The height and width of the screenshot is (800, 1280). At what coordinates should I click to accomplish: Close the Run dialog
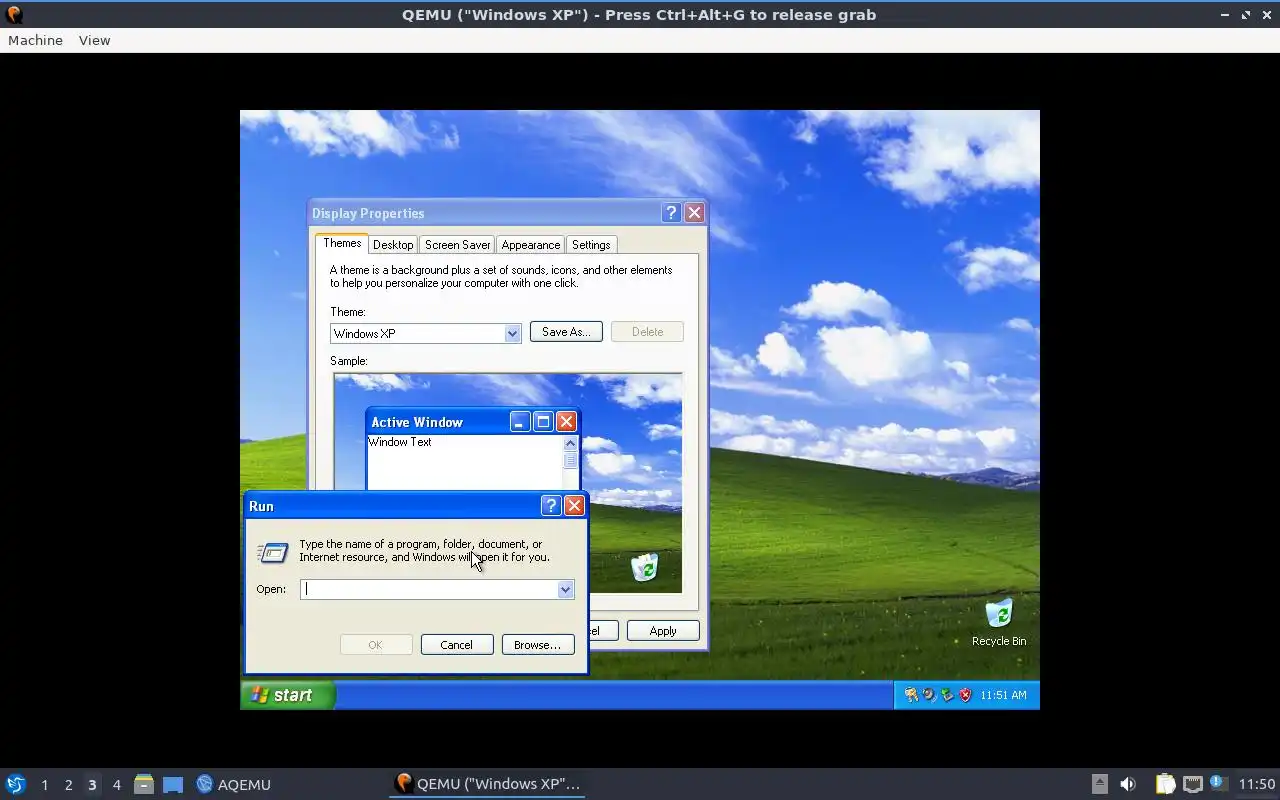(574, 506)
